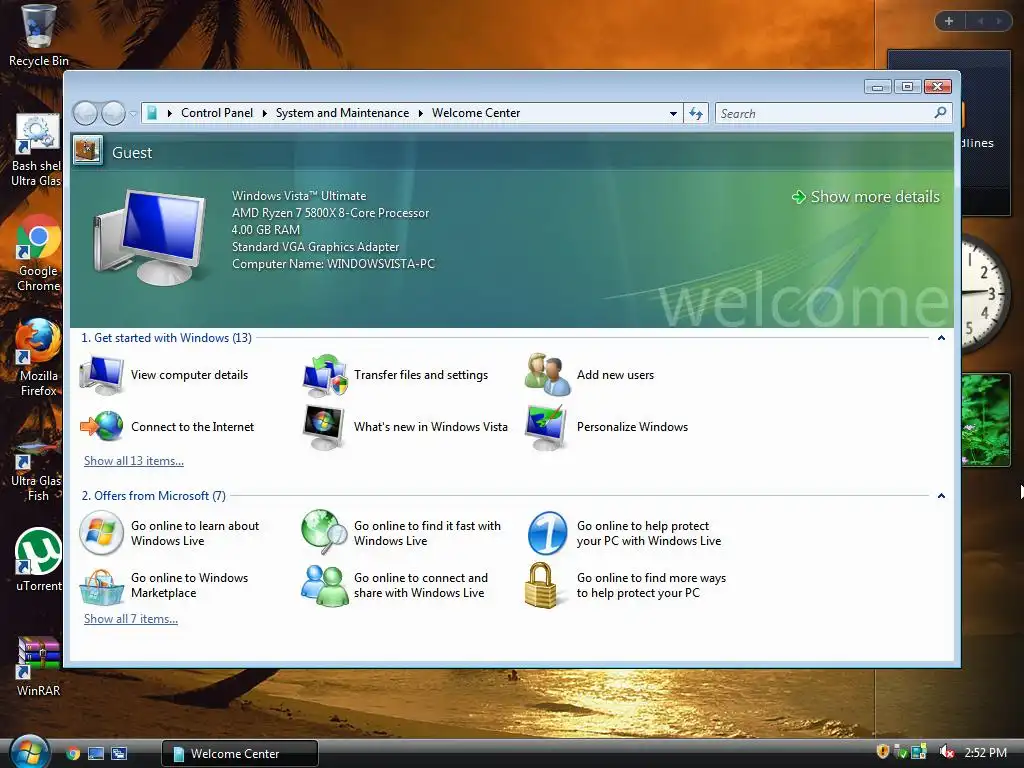This screenshot has width=1024, height=768.
Task: Click Welcome Center taskbar button
Action: click(240, 754)
